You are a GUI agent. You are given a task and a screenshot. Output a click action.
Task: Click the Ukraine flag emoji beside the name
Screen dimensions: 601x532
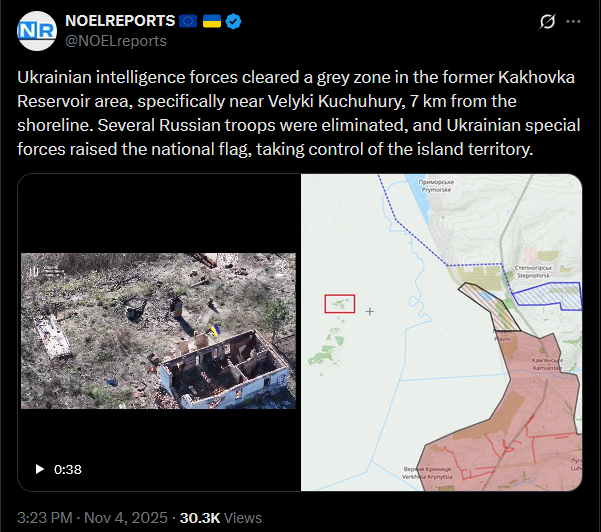pyautogui.click(x=212, y=21)
